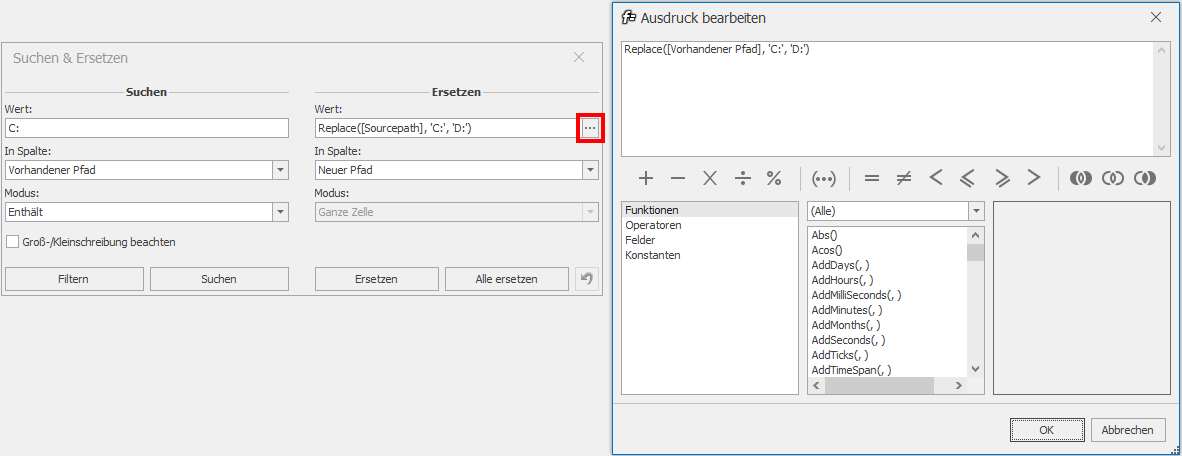Select Felder in the category list
1182x456 pixels.
[x=641, y=241]
